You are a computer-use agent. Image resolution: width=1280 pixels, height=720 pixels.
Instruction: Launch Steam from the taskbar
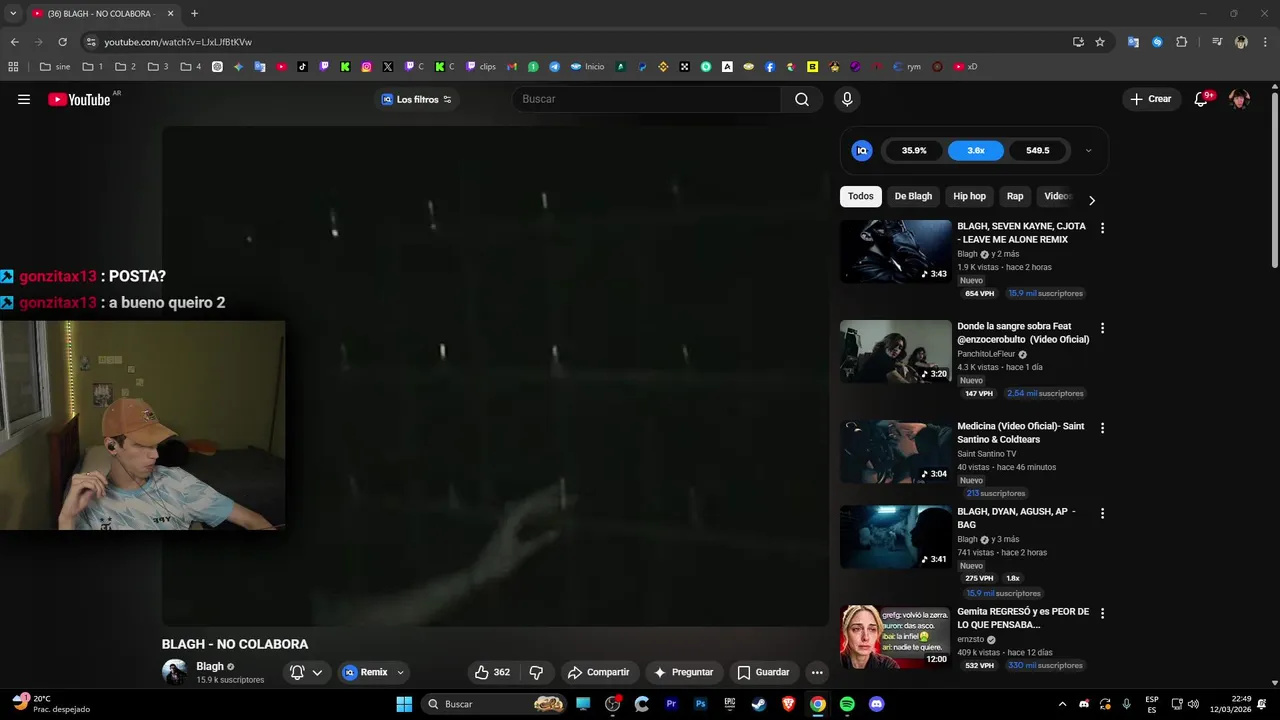pyautogui.click(x=758, y=704)
